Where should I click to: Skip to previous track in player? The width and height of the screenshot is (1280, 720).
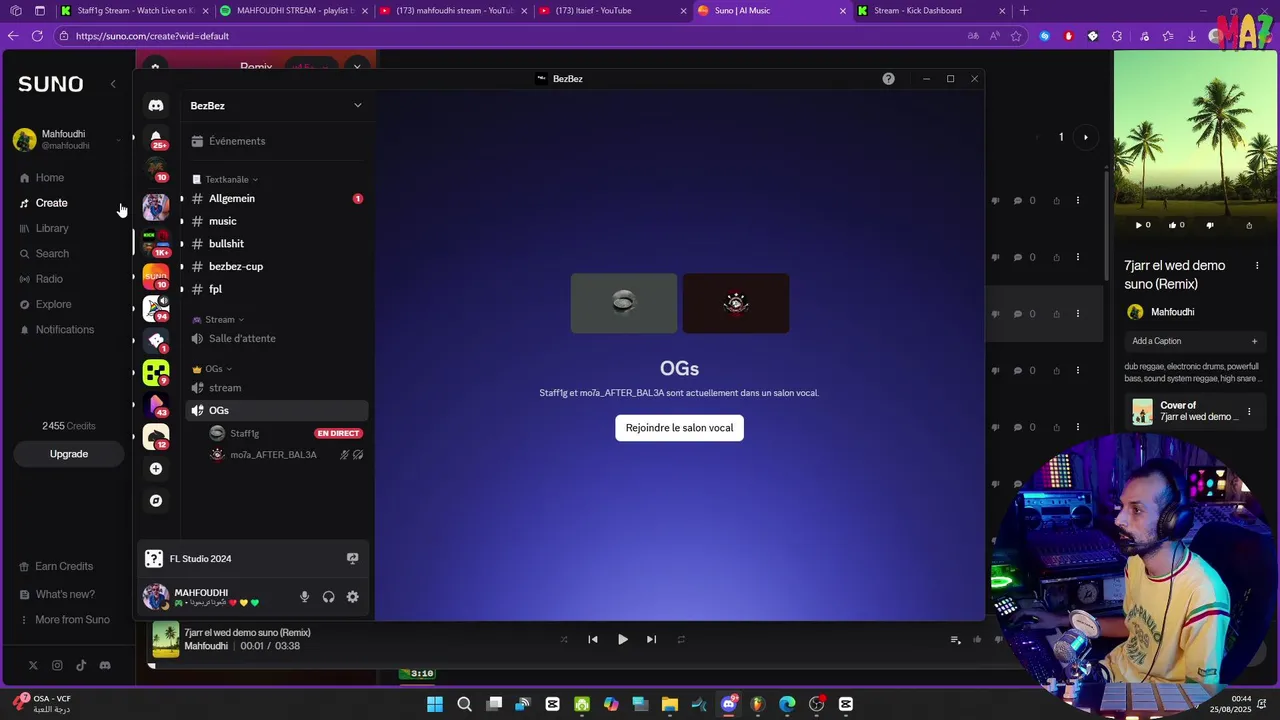[592, 639]
